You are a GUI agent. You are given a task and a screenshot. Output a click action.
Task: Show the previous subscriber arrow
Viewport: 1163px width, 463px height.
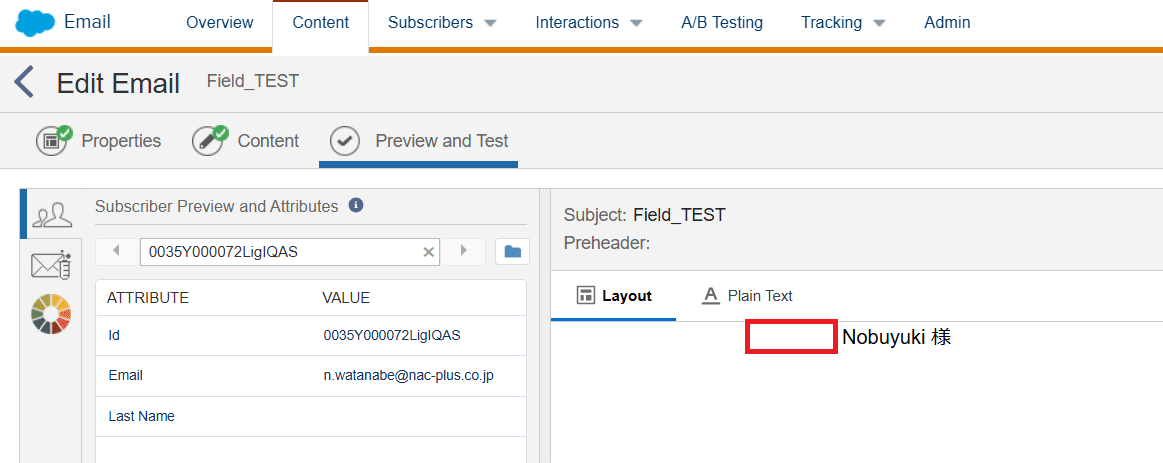(x=116, y=251)
